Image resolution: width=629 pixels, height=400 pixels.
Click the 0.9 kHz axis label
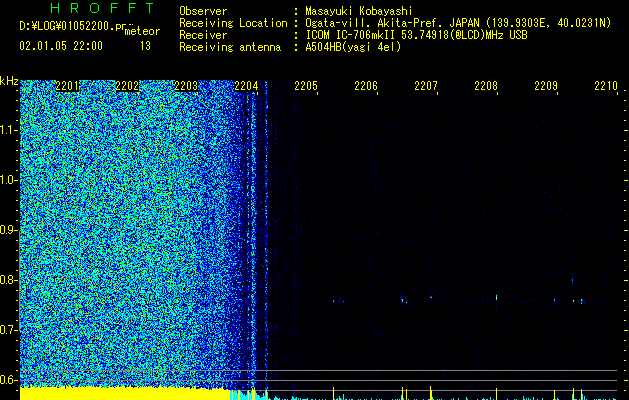point(8,230)
